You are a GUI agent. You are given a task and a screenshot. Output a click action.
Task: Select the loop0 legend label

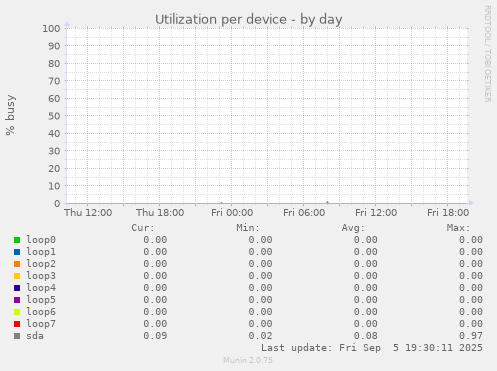41,240
